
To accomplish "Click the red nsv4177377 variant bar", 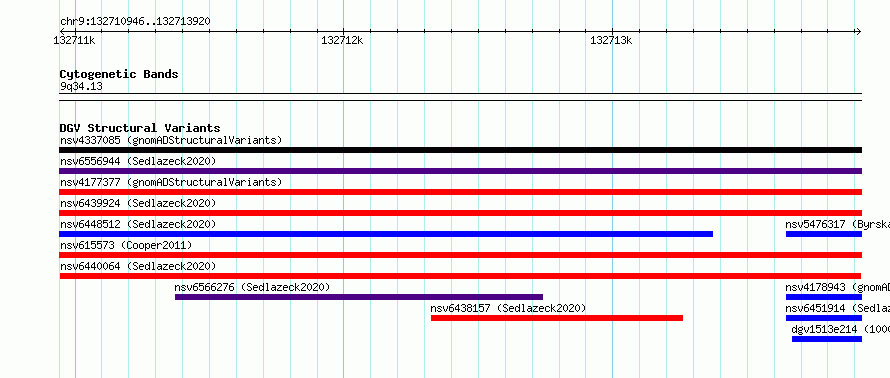I will pyautogui.click(x=460, y=192).
